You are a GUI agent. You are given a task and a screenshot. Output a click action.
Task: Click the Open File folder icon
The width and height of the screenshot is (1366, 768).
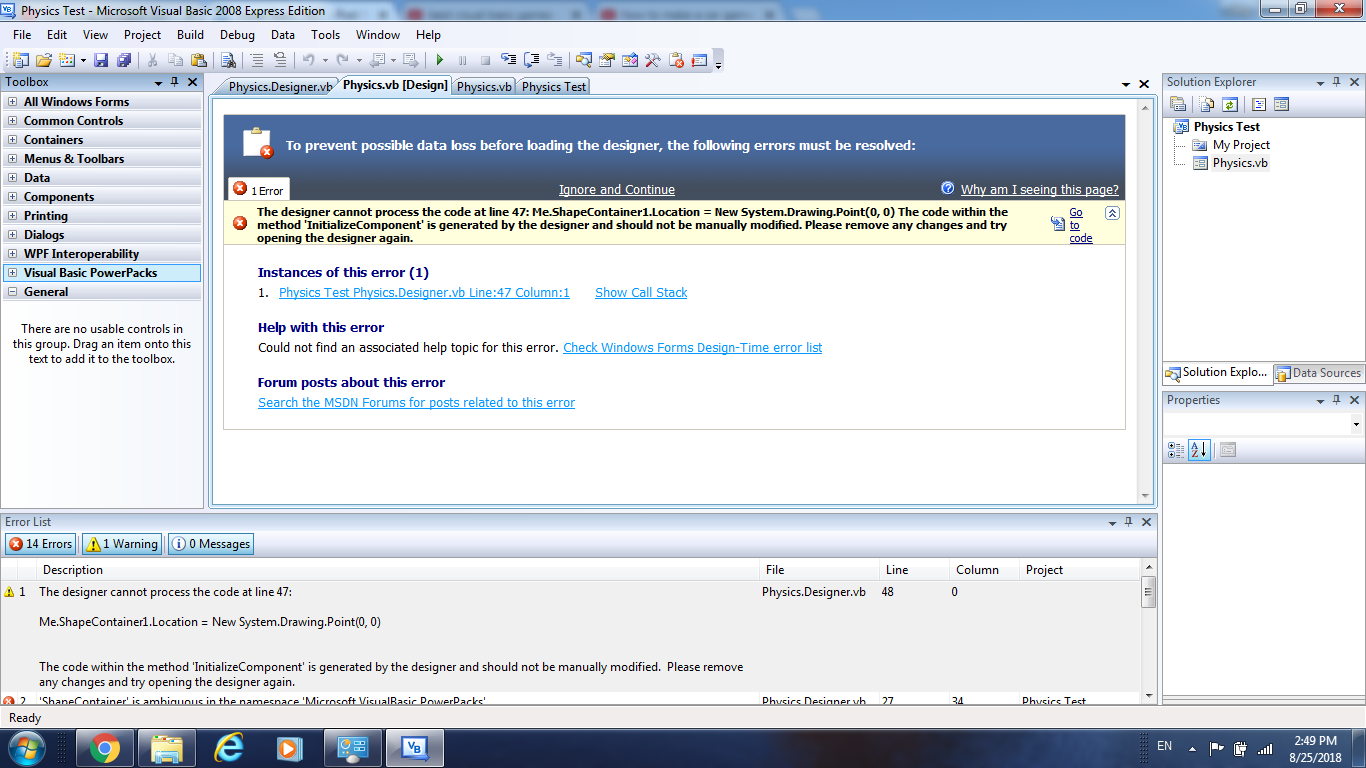pos(44,60)
